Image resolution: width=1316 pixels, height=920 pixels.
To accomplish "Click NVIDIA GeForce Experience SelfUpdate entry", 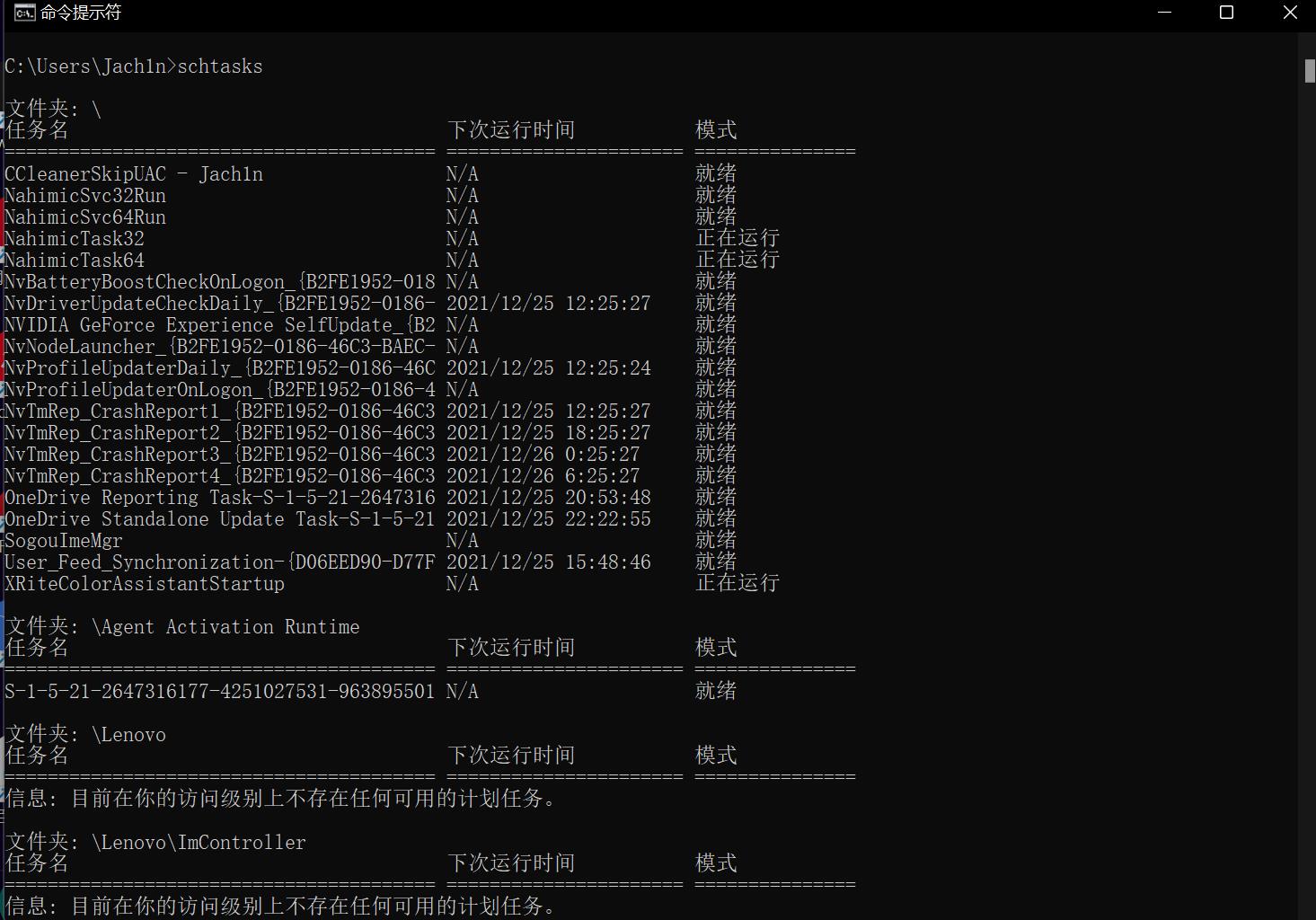I will (x=220, y=324).
